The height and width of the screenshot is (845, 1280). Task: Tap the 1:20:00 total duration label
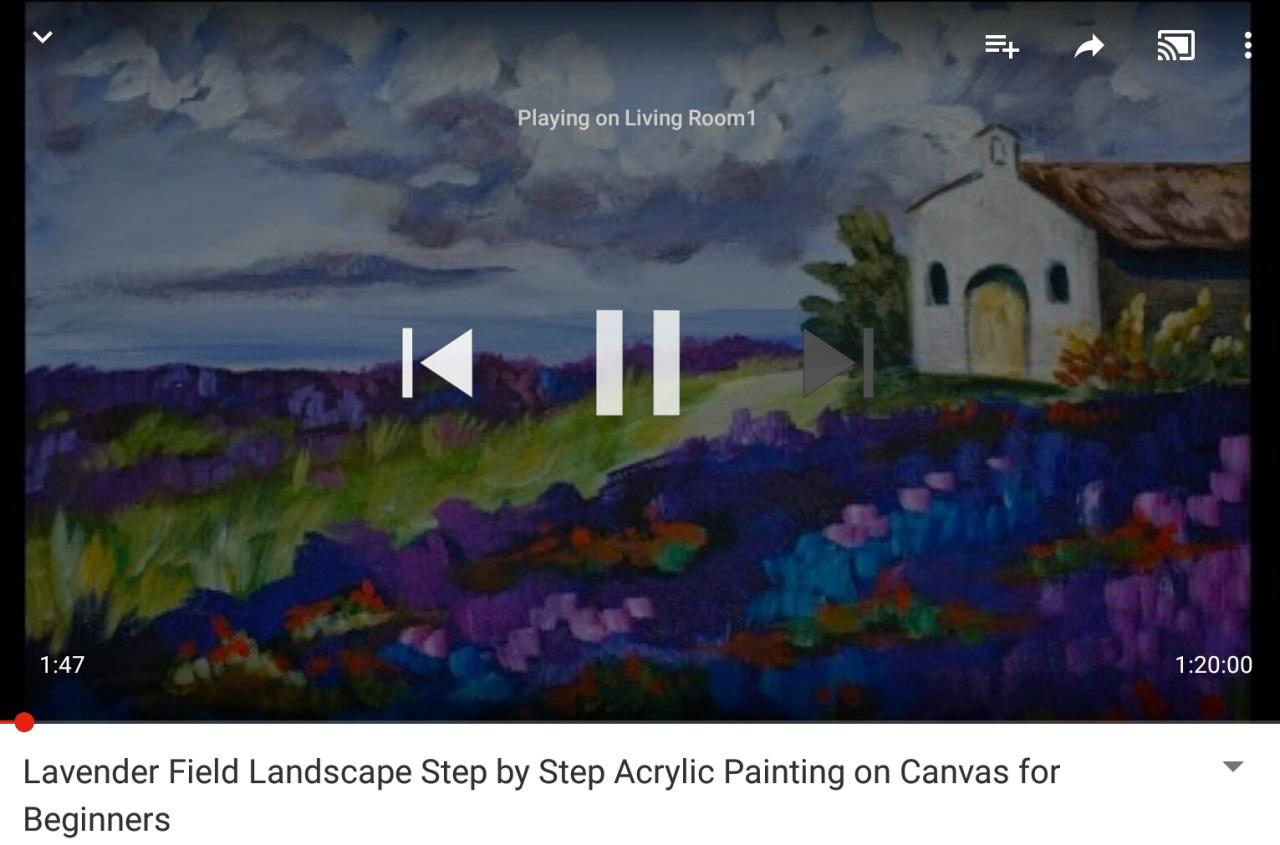click(x=1213, y=665)
